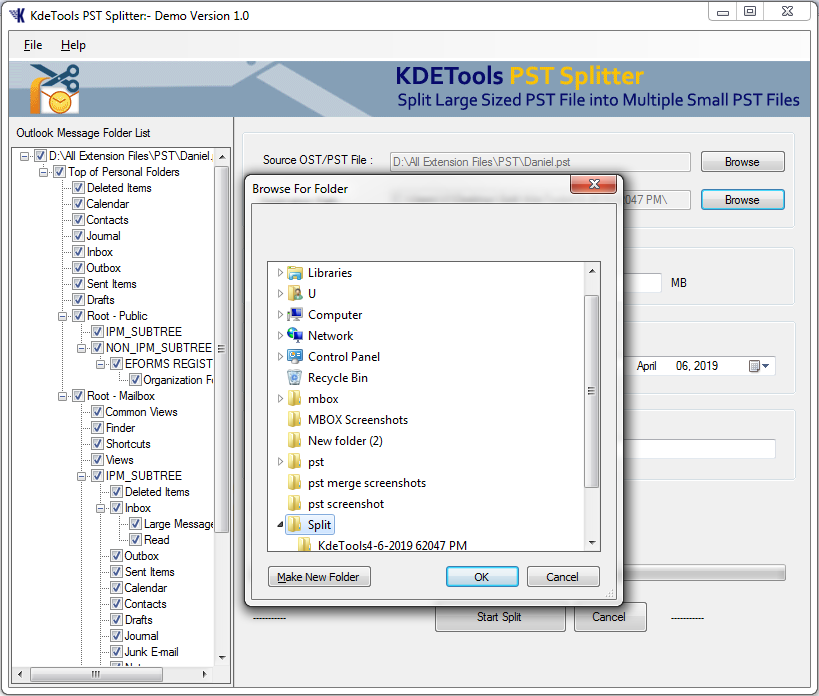Collapse the Root - Mailbox tree node
Image resolution: width=819 pixels, height=696 pixels.
[x=62, y=396]
